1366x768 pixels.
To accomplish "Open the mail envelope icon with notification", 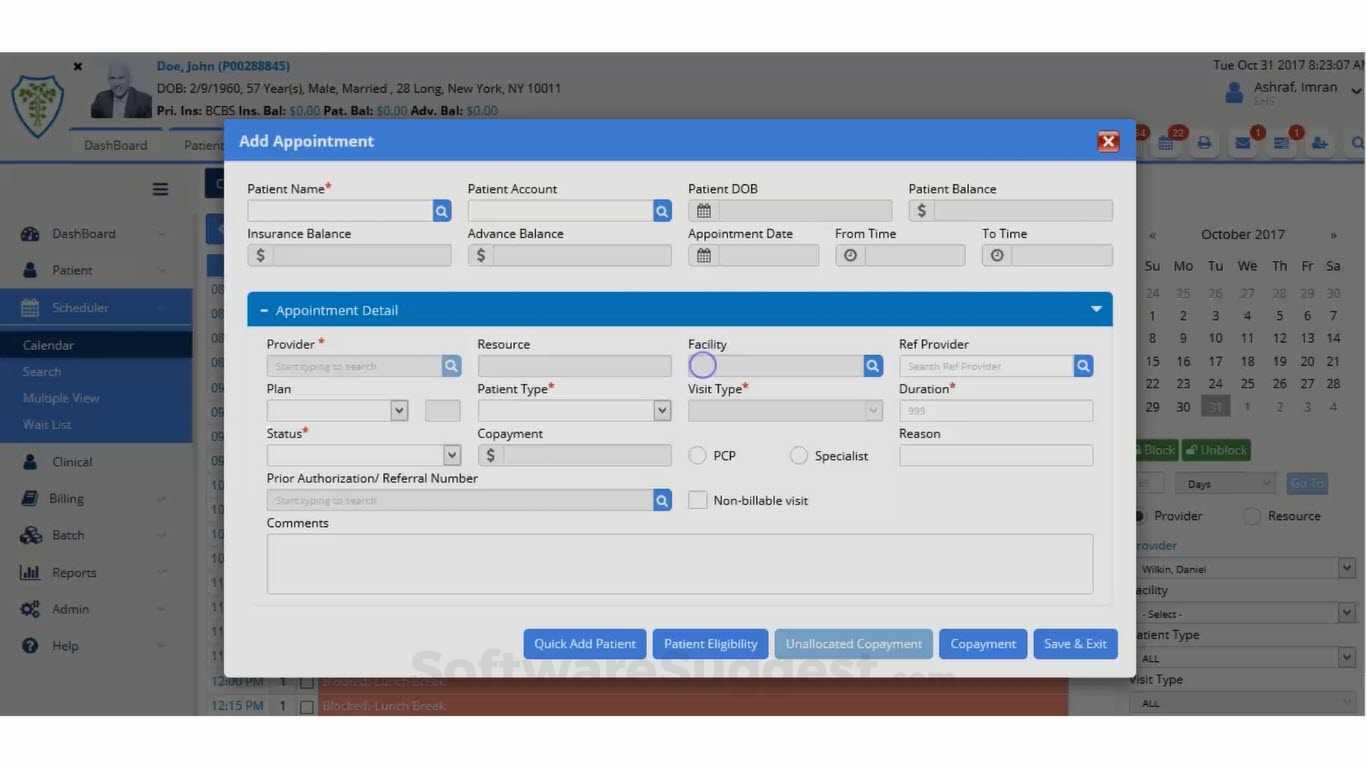I will (1243, 144).
